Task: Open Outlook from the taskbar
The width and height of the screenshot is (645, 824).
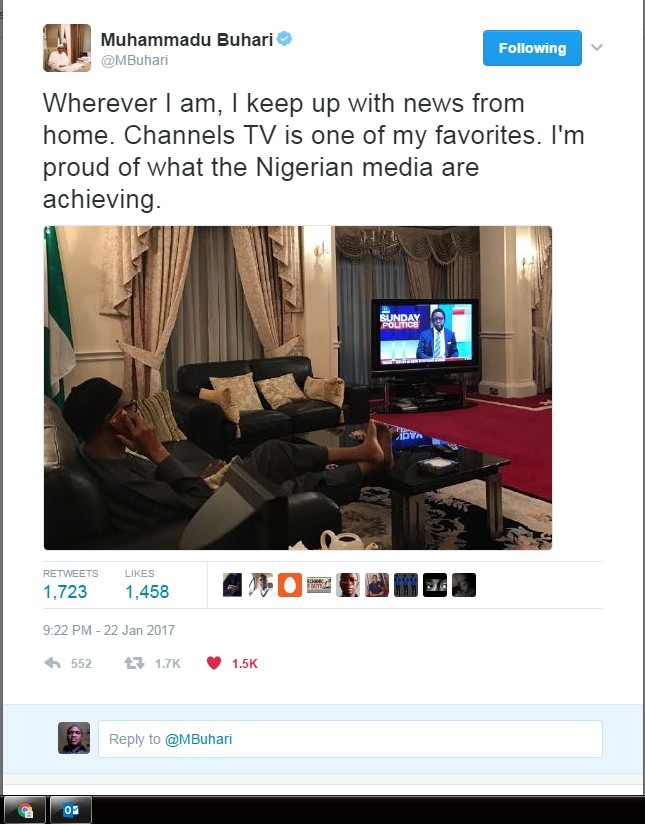Action: pos(70,810)
